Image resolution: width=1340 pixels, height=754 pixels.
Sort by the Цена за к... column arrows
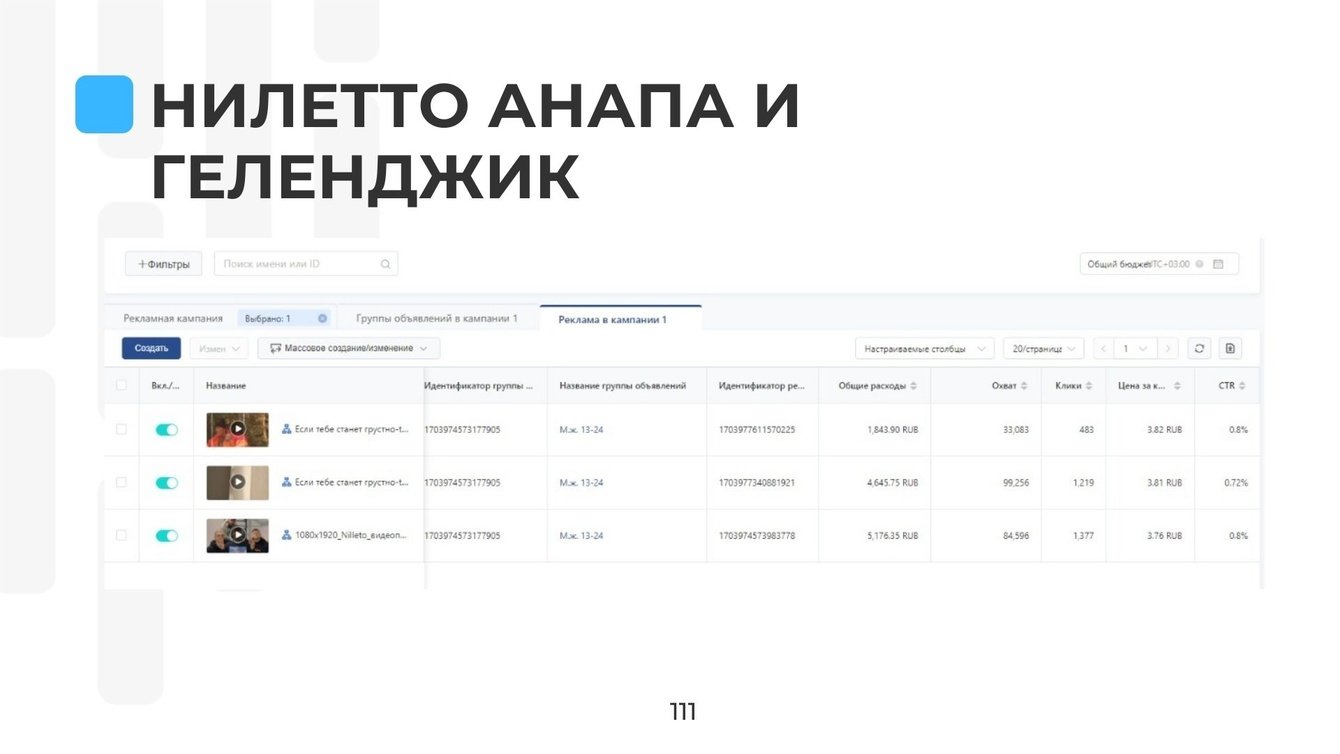click(x=1177, y=386)
